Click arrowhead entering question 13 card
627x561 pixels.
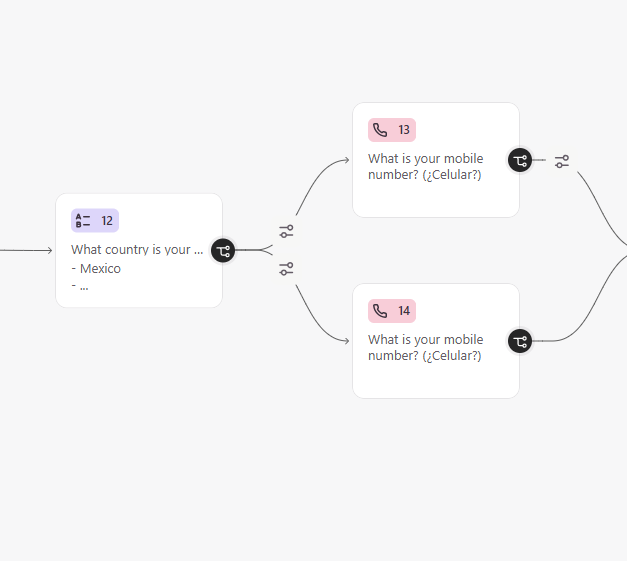[x=345, y=160]
